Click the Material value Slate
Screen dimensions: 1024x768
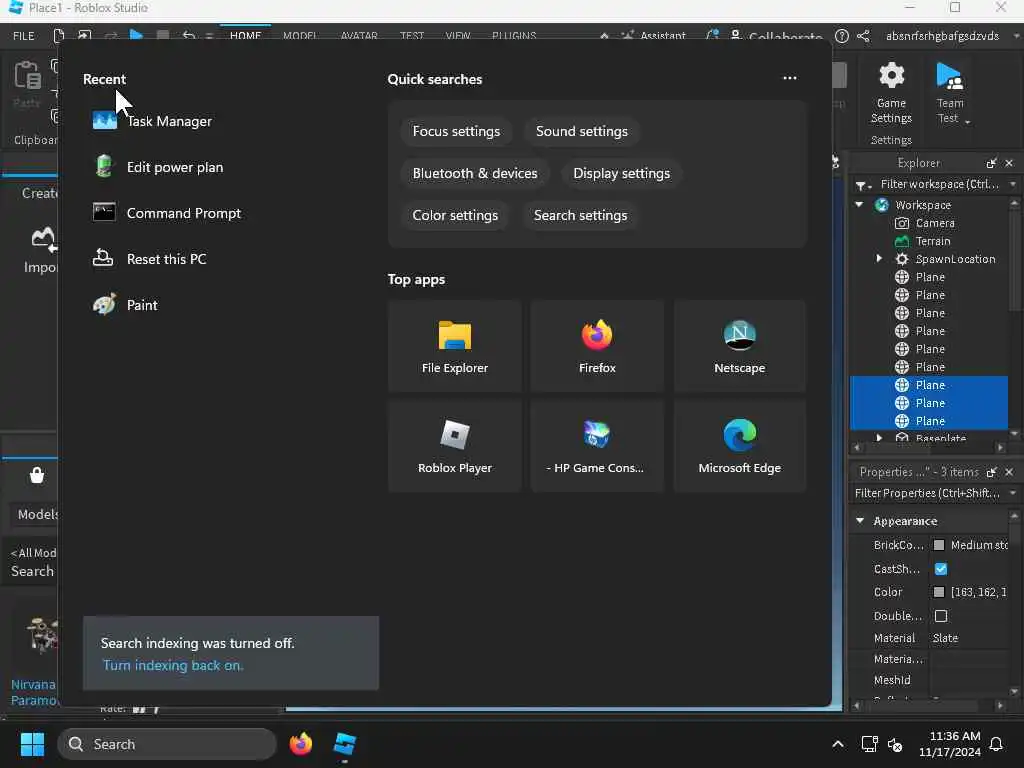945,638
